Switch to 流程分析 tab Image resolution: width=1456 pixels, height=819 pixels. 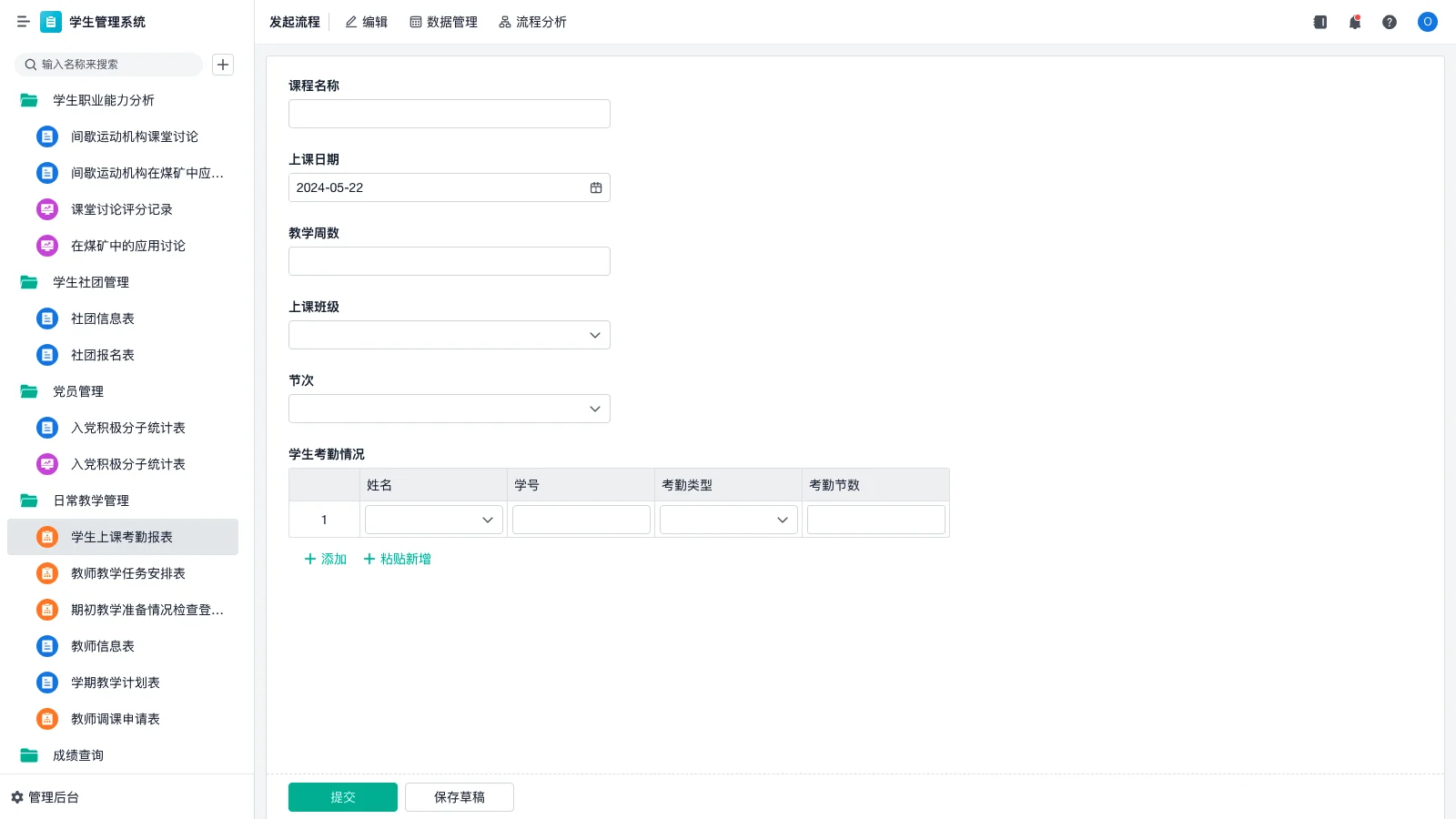[x=532, y=22]
